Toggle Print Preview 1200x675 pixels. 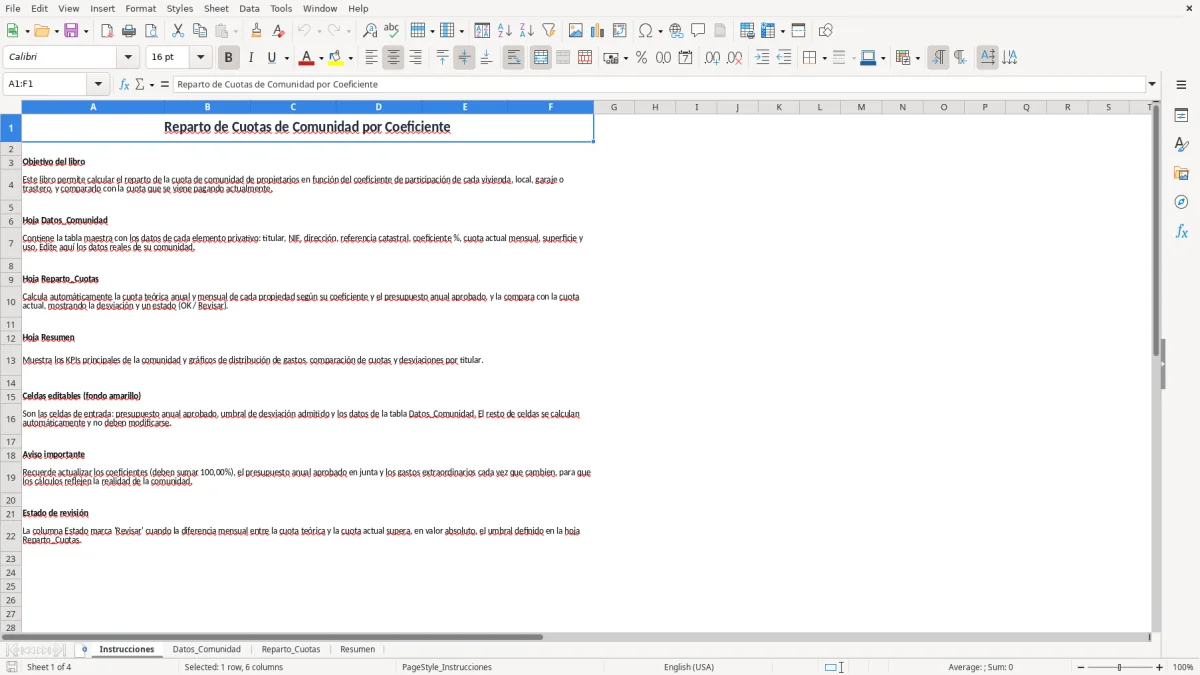pyautogui.click(x=151, y=31)
